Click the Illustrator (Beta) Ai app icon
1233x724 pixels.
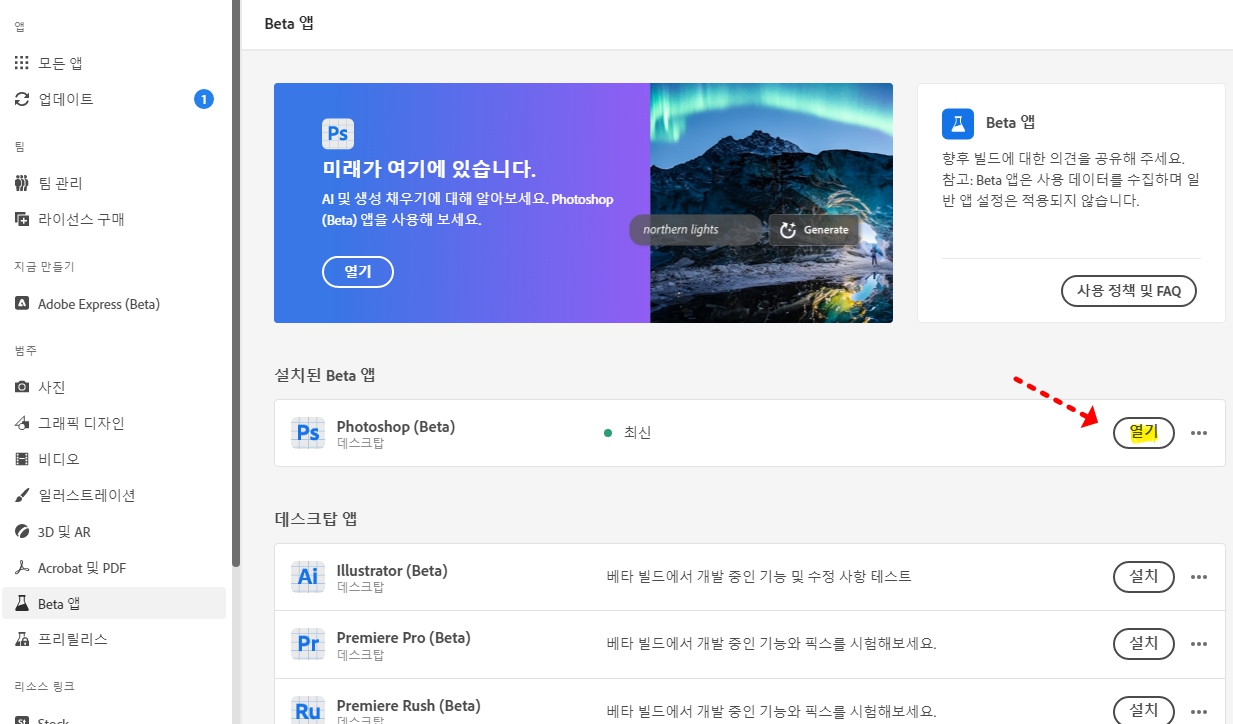(x=308, y=577)
